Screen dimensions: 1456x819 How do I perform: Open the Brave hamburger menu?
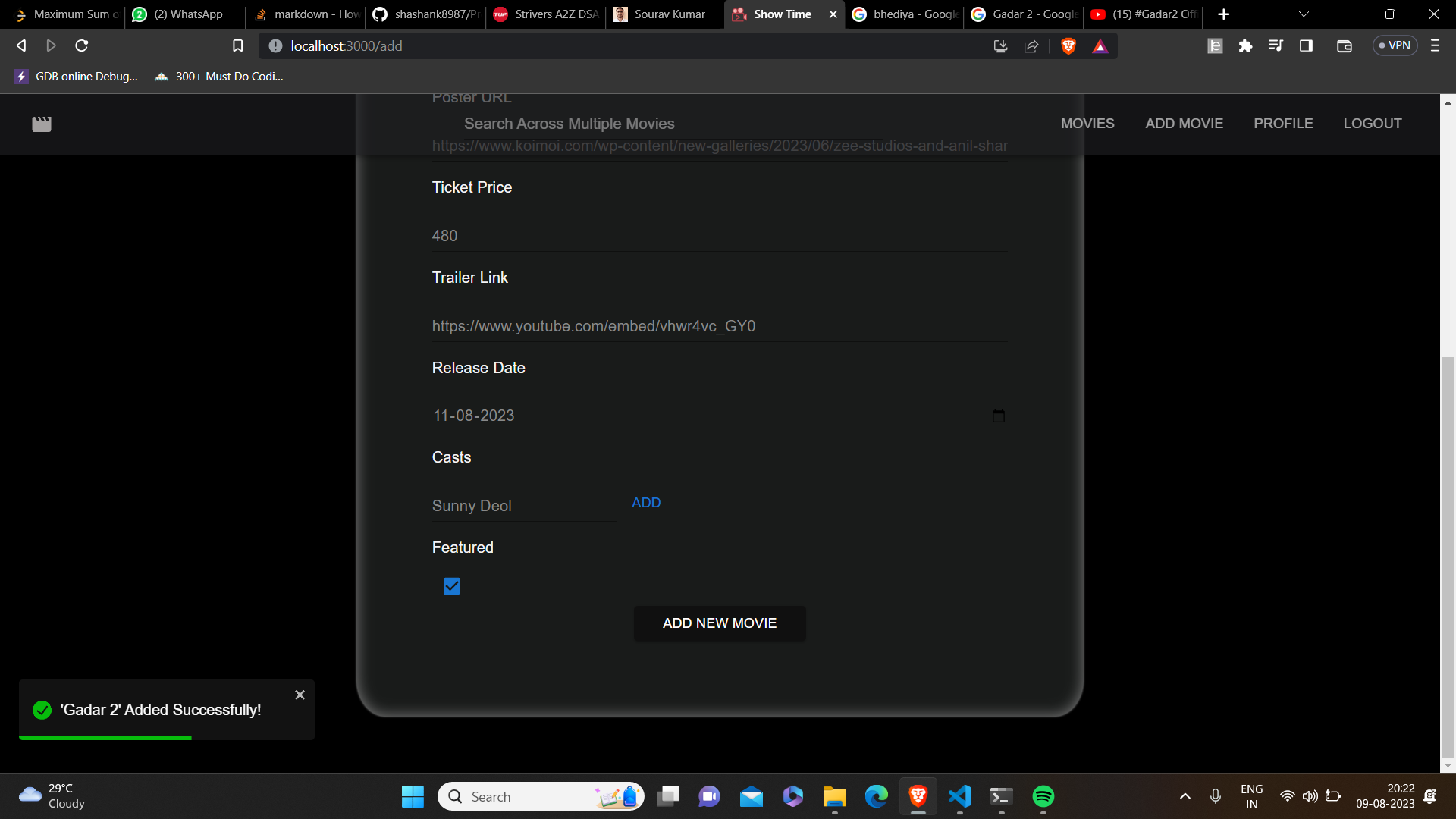(1435, 46)
